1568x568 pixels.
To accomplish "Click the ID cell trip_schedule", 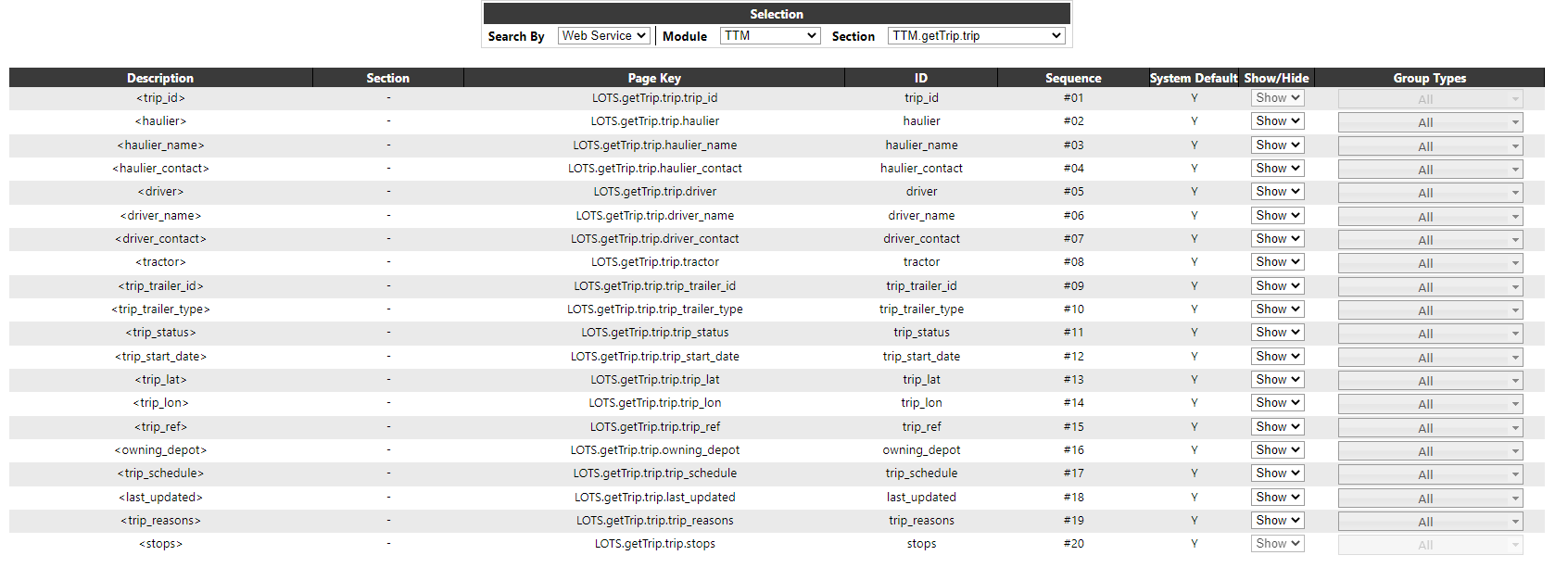I will coord(921,473).
